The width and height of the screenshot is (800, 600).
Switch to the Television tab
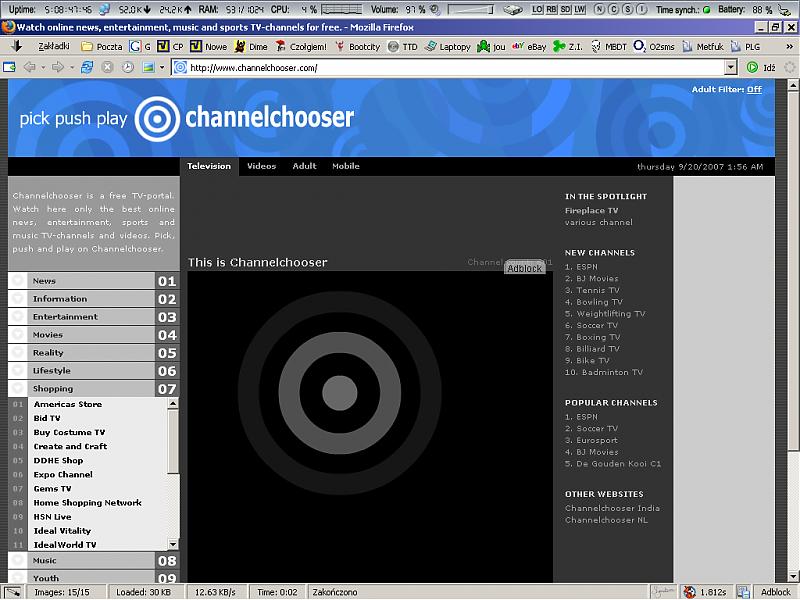(209, 166)
